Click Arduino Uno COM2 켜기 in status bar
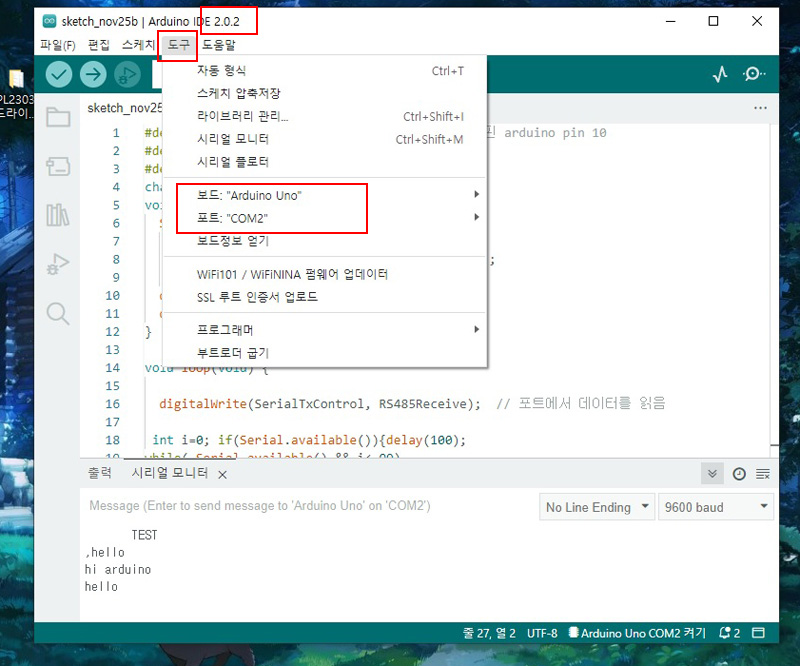Screen dimensions: 800x666 click(637, 633)
